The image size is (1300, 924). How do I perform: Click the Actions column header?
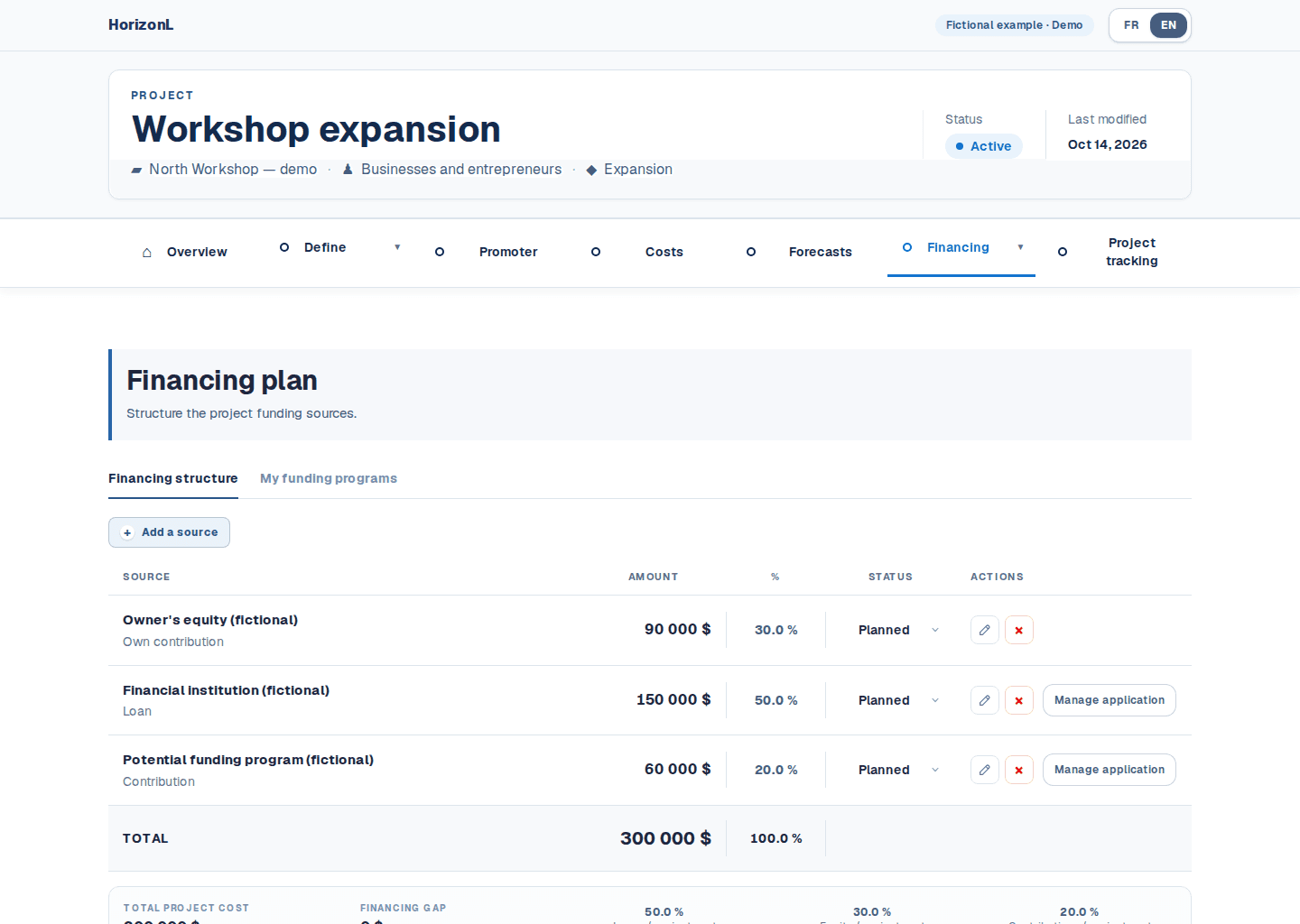click(x=998, y=577)
